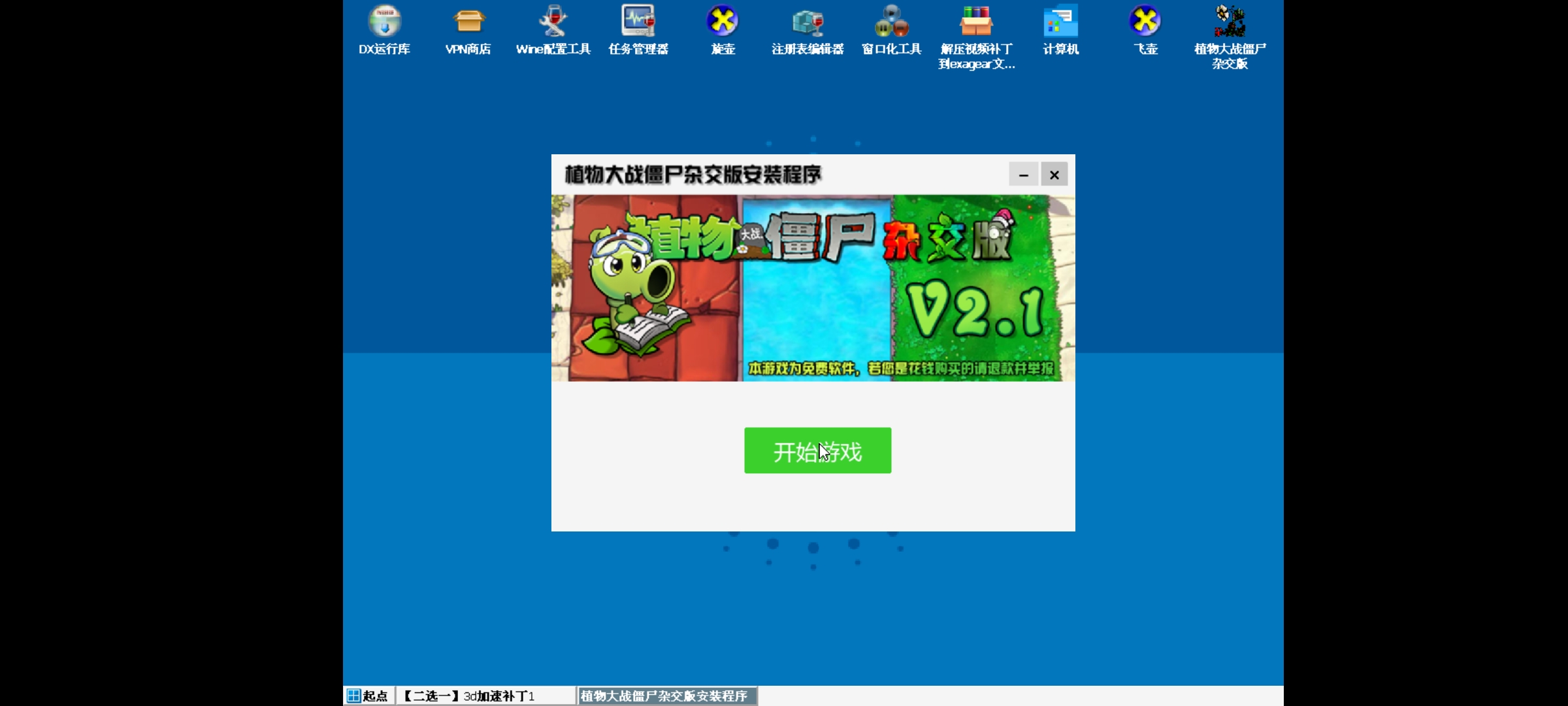This screenshot has height=706, width=1568.
Task: Open the 计算机 desktop icon
Action: 1060,22
